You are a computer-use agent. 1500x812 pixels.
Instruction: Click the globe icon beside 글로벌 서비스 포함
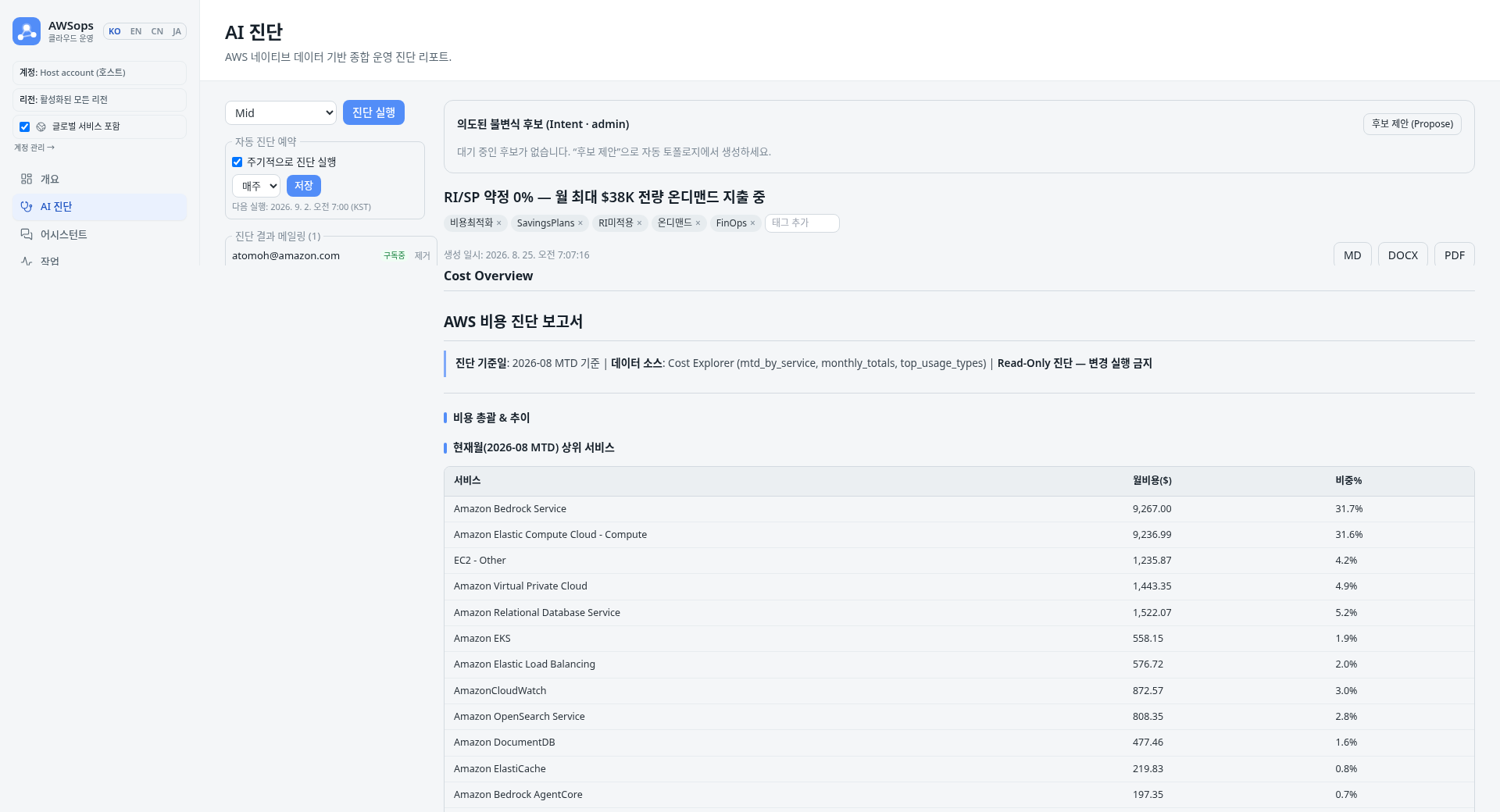click(x=41, y=126)
